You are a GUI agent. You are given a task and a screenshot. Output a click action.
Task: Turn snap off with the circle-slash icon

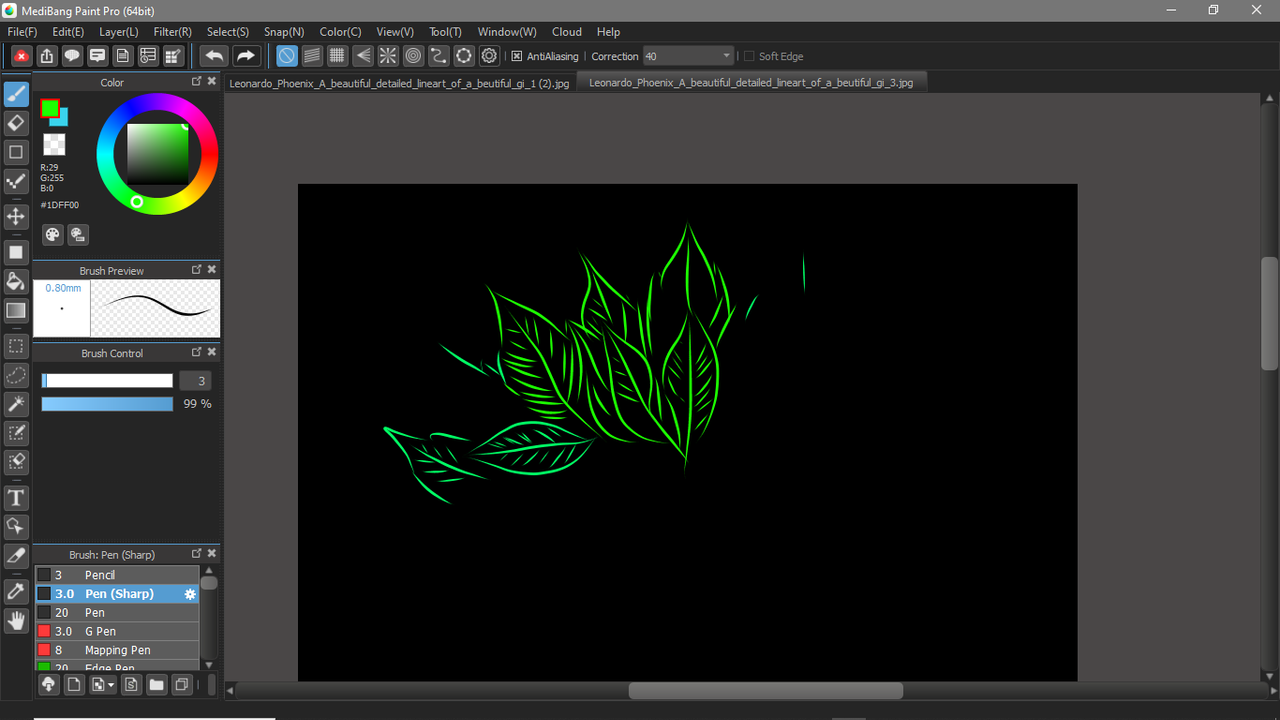click(287, 56)
